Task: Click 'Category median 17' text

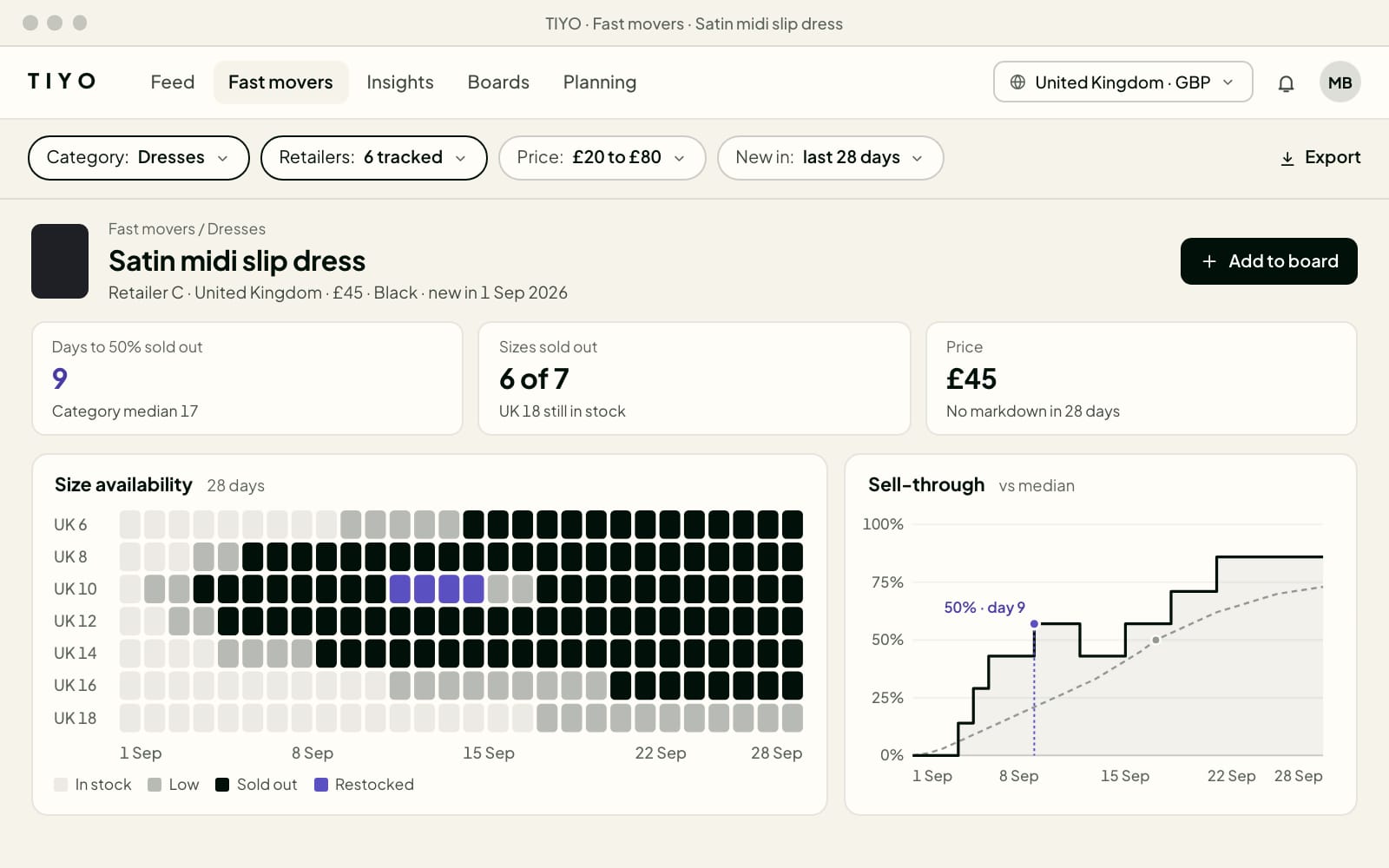Action: (125, 411)
